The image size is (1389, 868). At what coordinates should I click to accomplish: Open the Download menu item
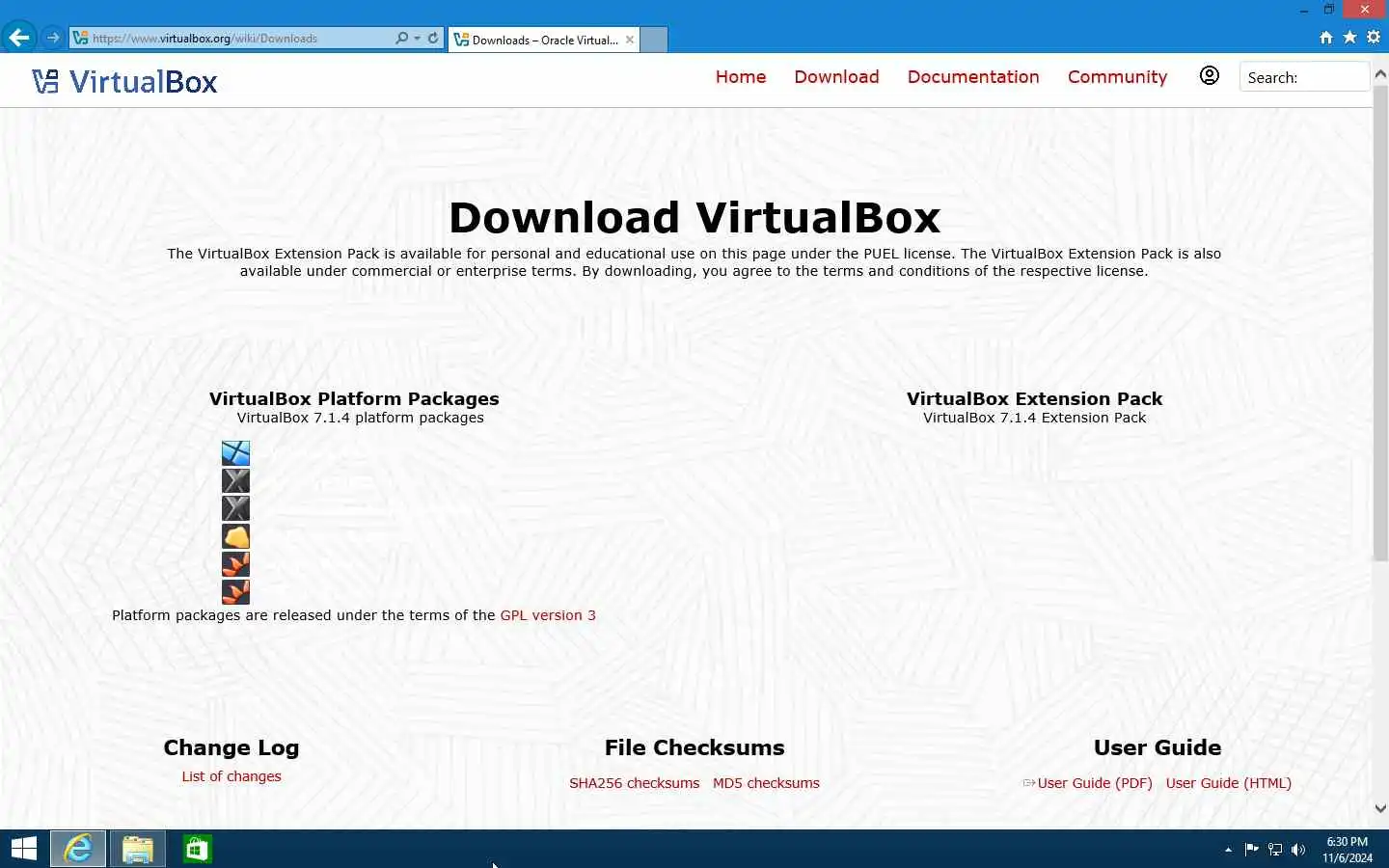(836, 77)
